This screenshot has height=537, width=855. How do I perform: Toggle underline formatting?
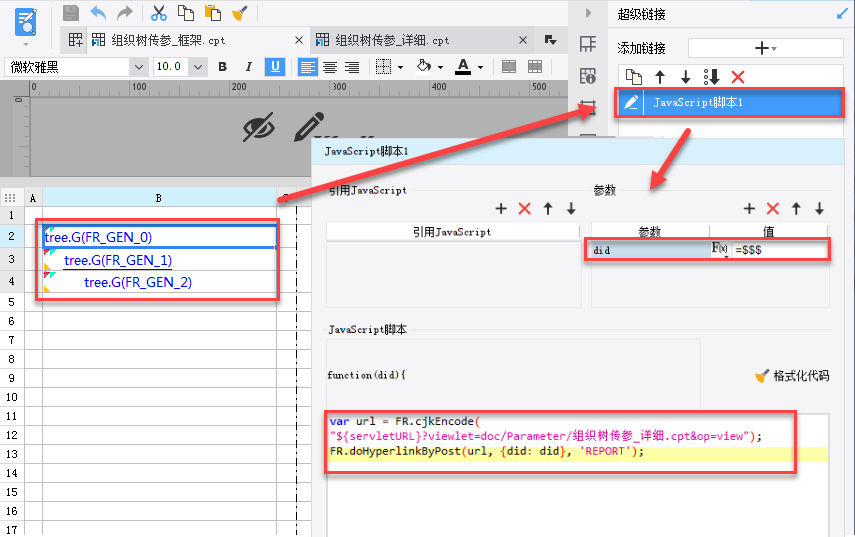pos(275,67)
